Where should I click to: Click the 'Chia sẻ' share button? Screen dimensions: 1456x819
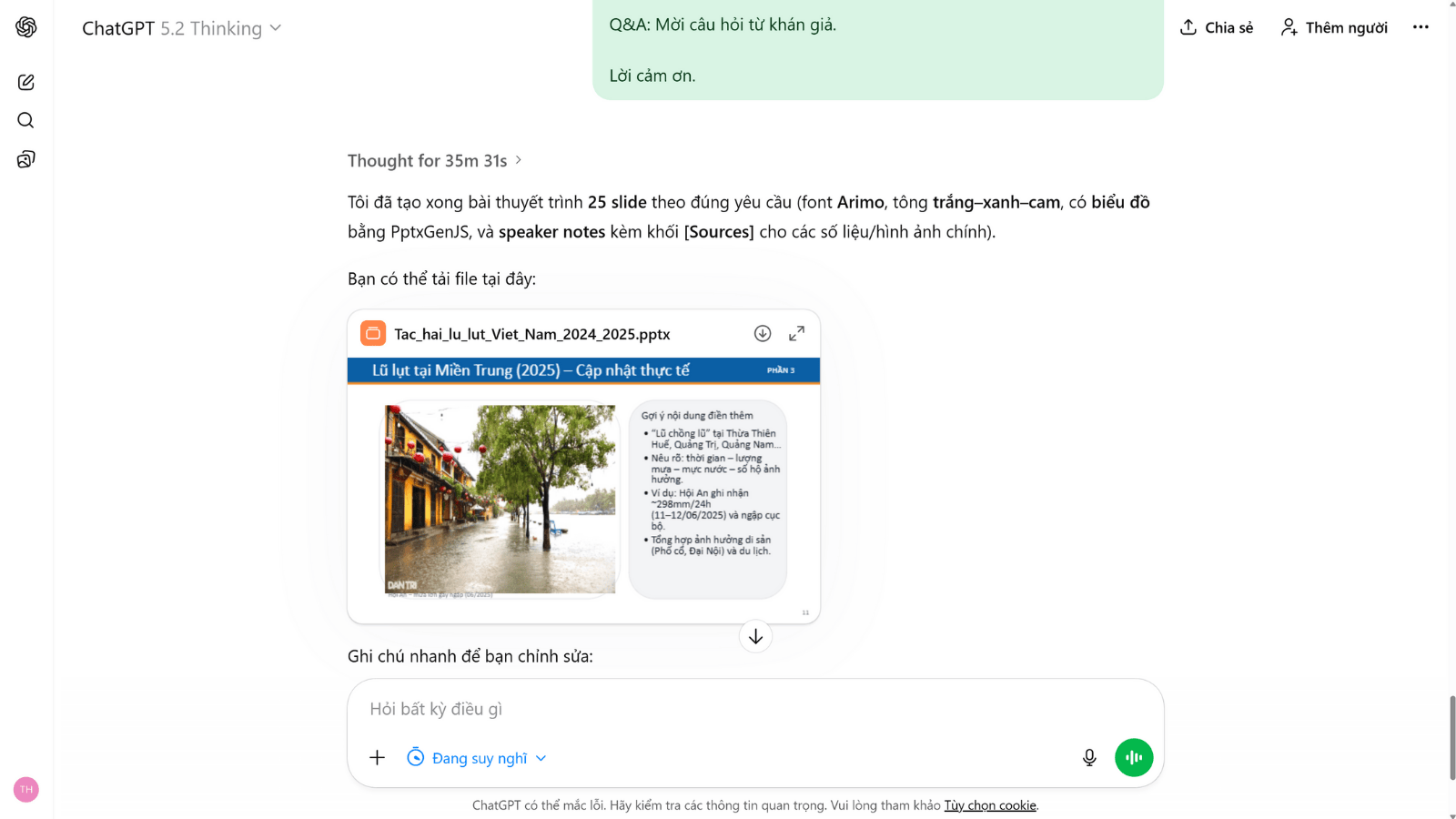tap(1217, 27)
